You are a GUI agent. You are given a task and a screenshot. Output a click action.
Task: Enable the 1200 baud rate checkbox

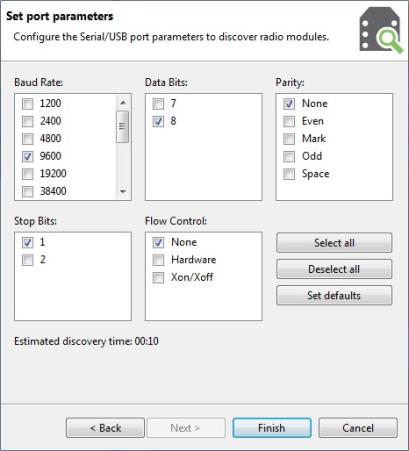[x=28, y=104]
